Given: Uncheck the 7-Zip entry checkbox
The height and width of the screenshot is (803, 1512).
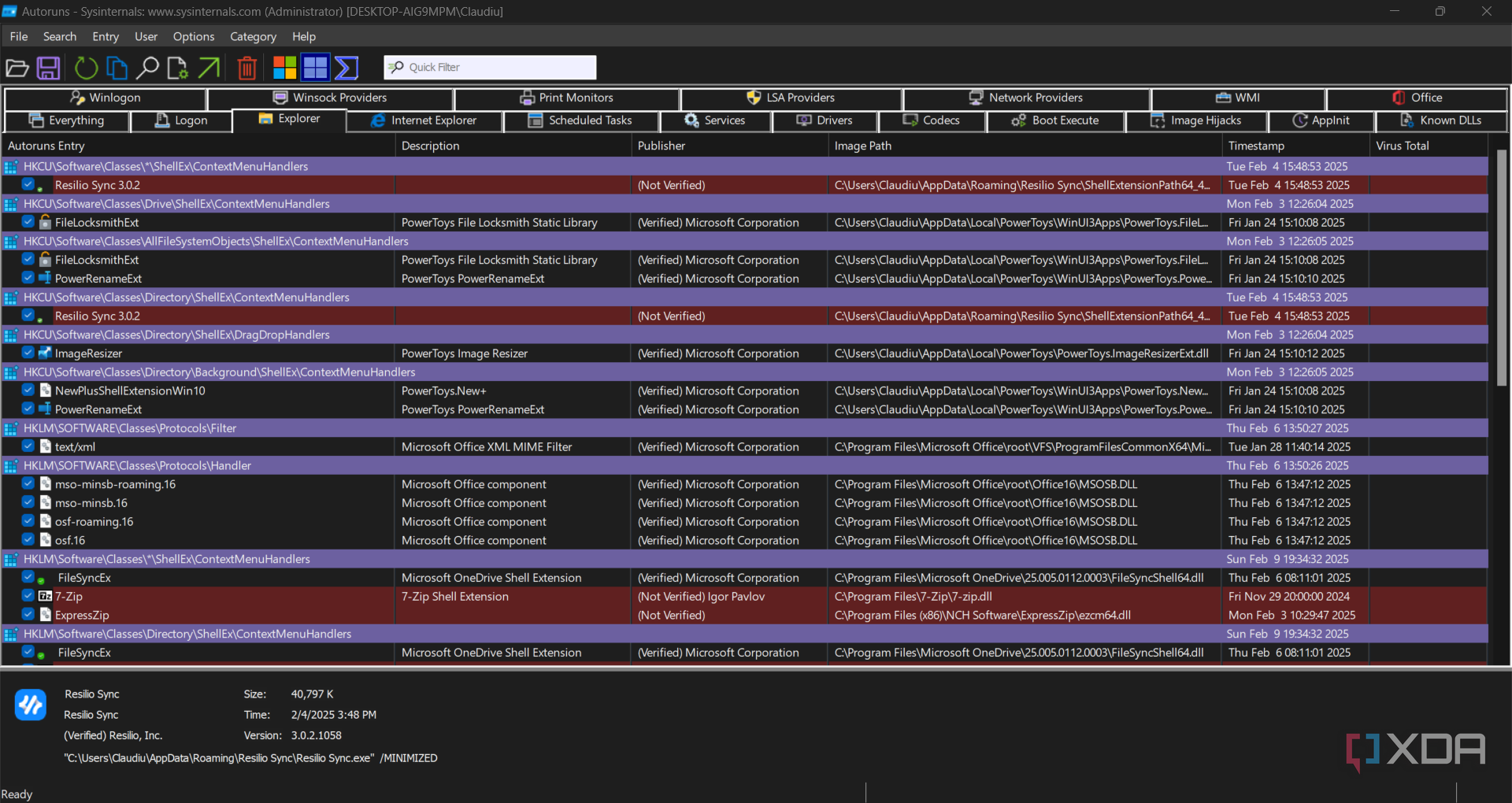Looking at the screenshot, I should (x=28, y=596).
